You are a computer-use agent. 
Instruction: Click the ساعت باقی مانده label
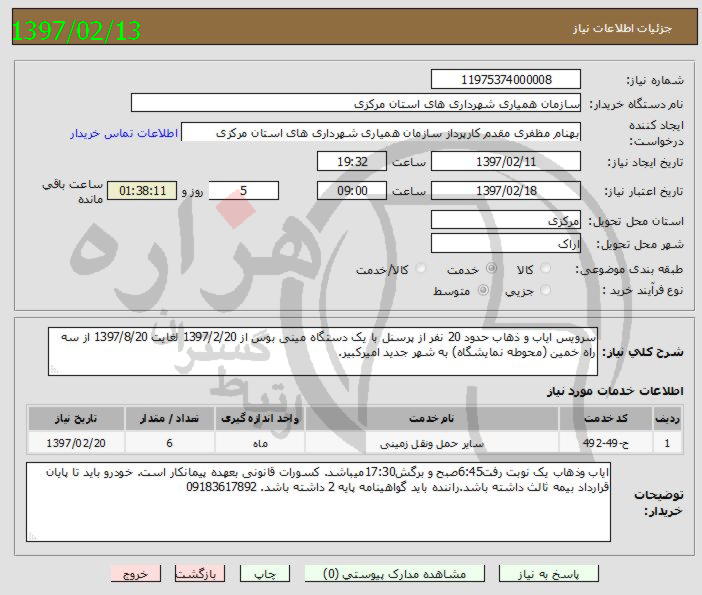tap(73, 191)
